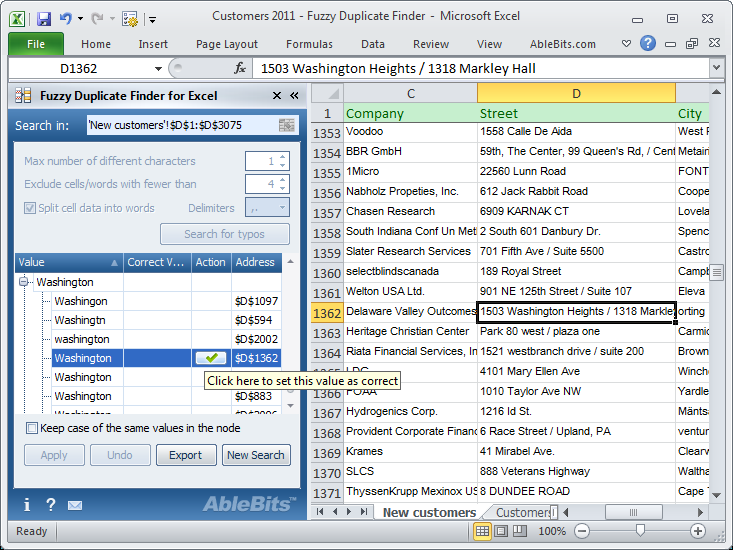Click the Search for typos button
733x550 pixels.
point(225,234)
